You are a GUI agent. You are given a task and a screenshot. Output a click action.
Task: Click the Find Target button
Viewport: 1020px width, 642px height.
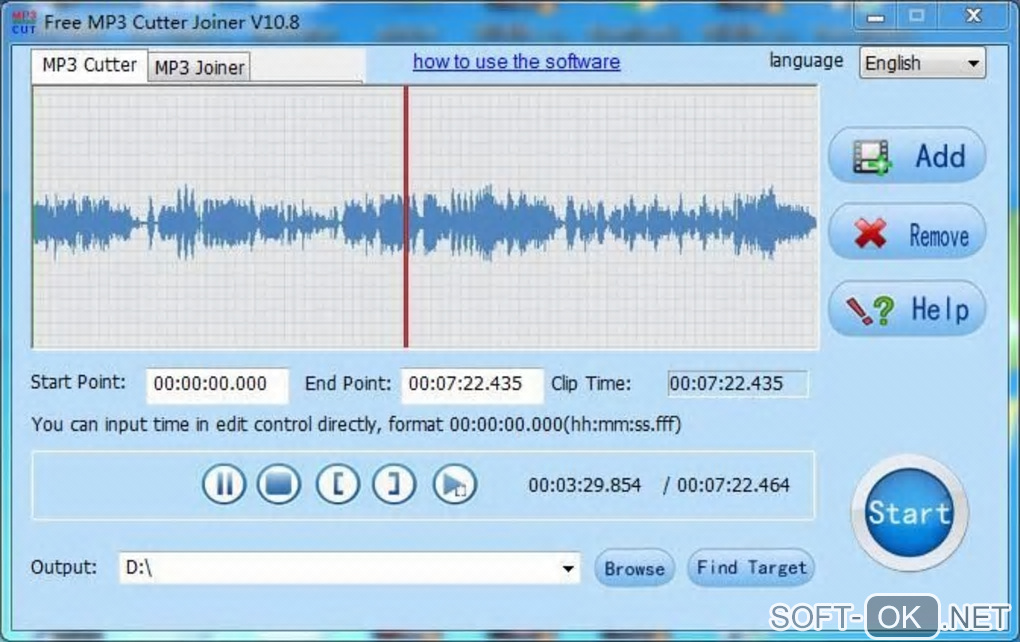click(x=751, y=568)
